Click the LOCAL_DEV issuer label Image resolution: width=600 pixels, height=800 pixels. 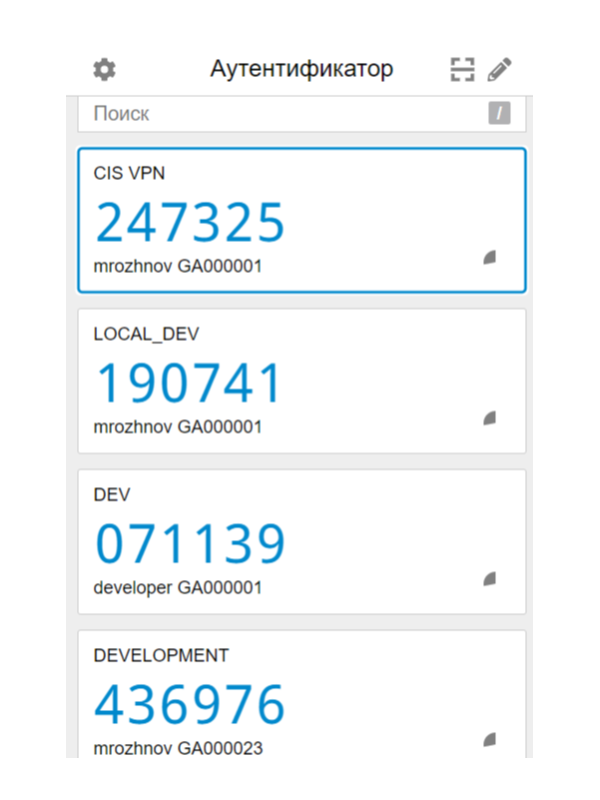pos(139,334)
